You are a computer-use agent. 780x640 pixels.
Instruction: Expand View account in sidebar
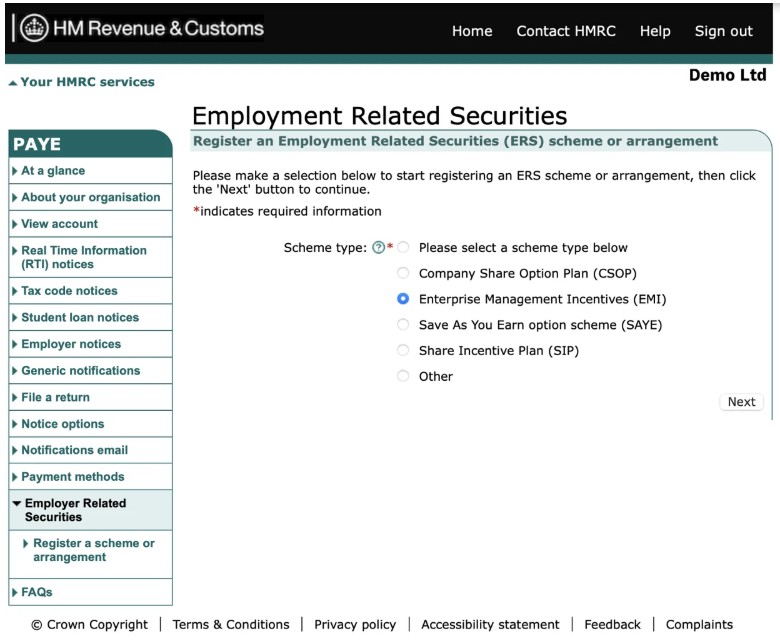click(x=91, y=224)
